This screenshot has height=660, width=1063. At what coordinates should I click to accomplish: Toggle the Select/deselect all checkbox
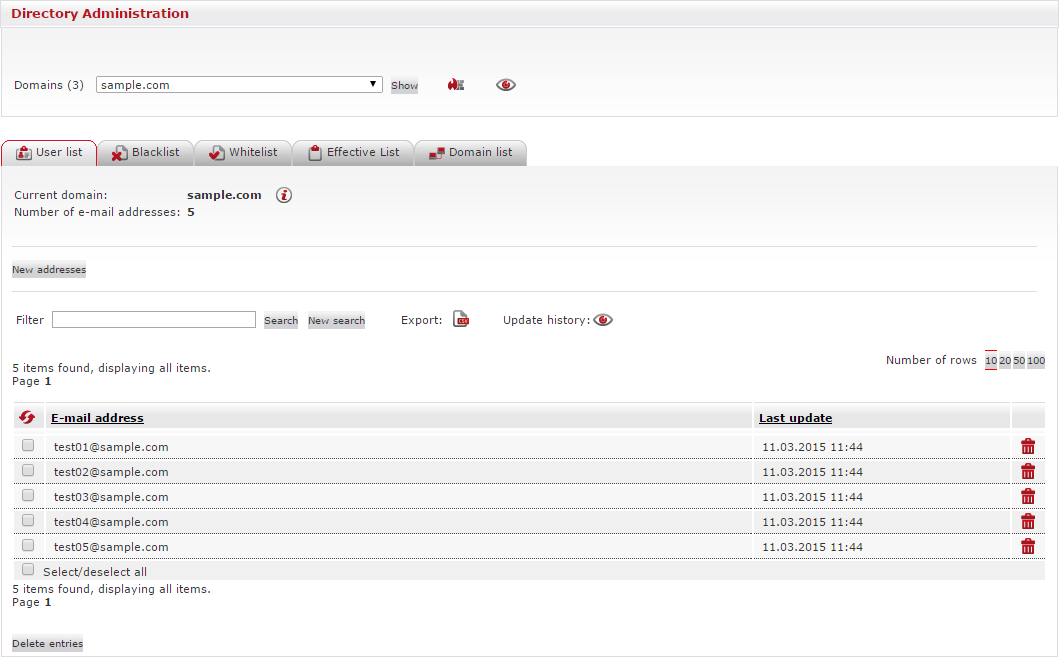(28, 570)
